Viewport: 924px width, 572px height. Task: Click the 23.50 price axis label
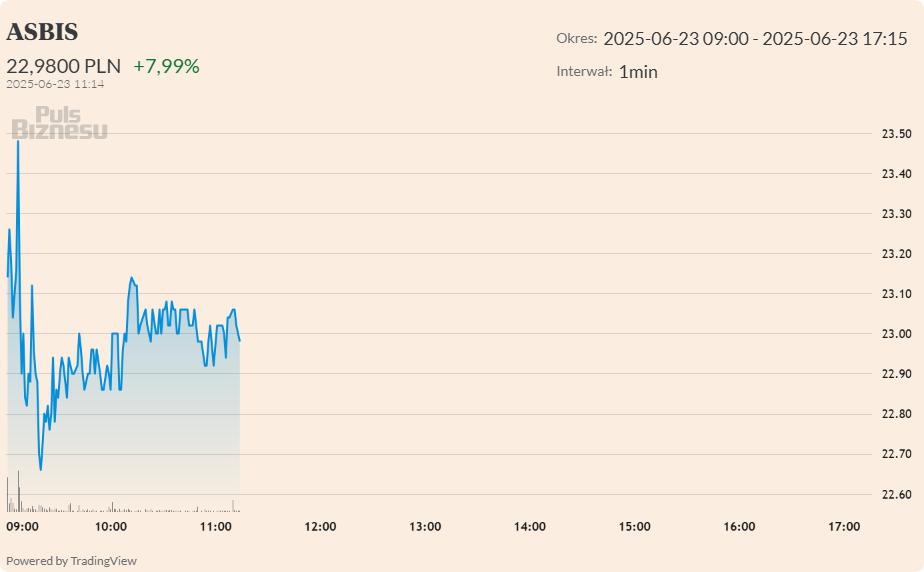896,134
